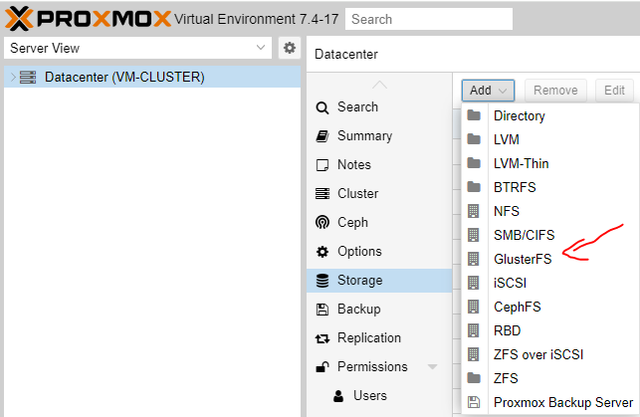Click the building icon next to ZFS over iSCSI

473,354
